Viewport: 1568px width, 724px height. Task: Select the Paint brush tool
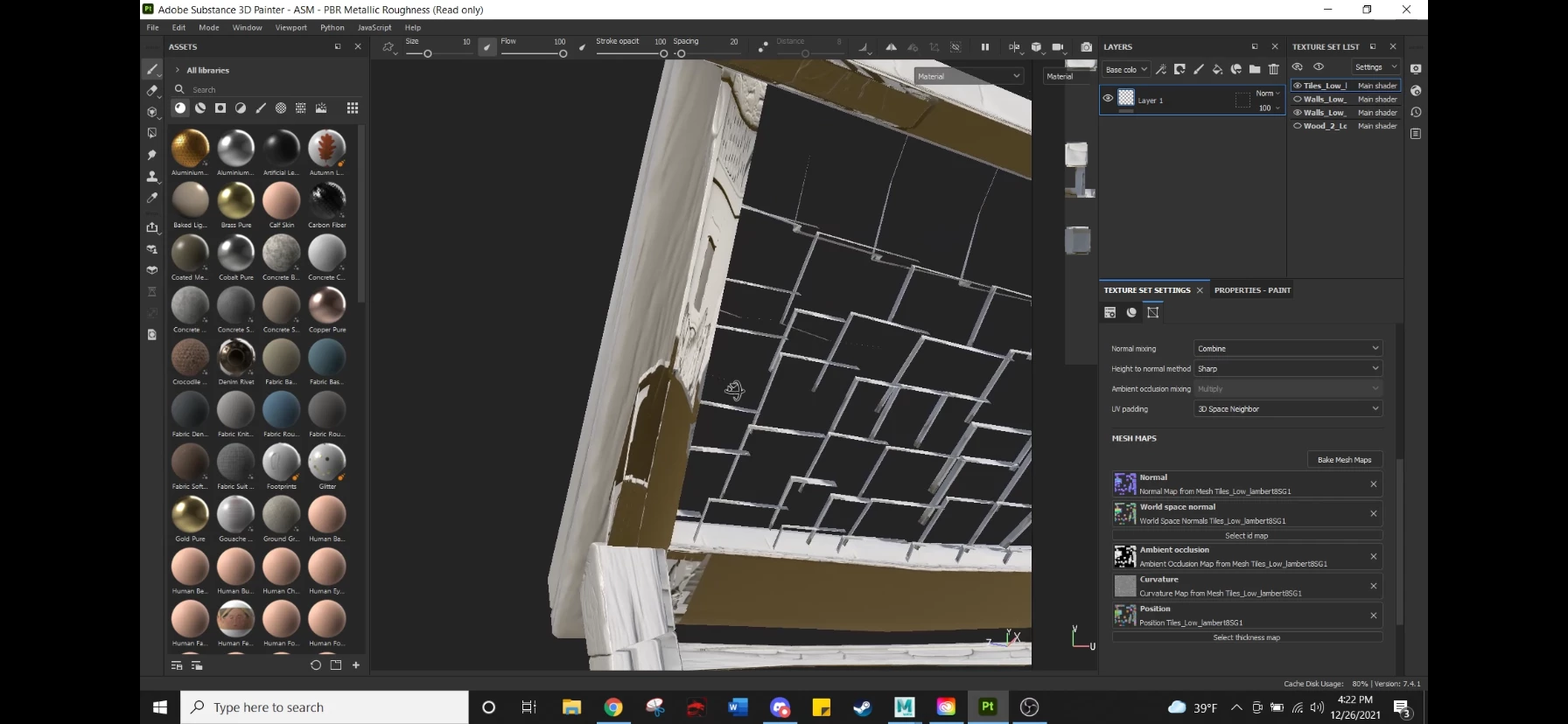[152, 69]
